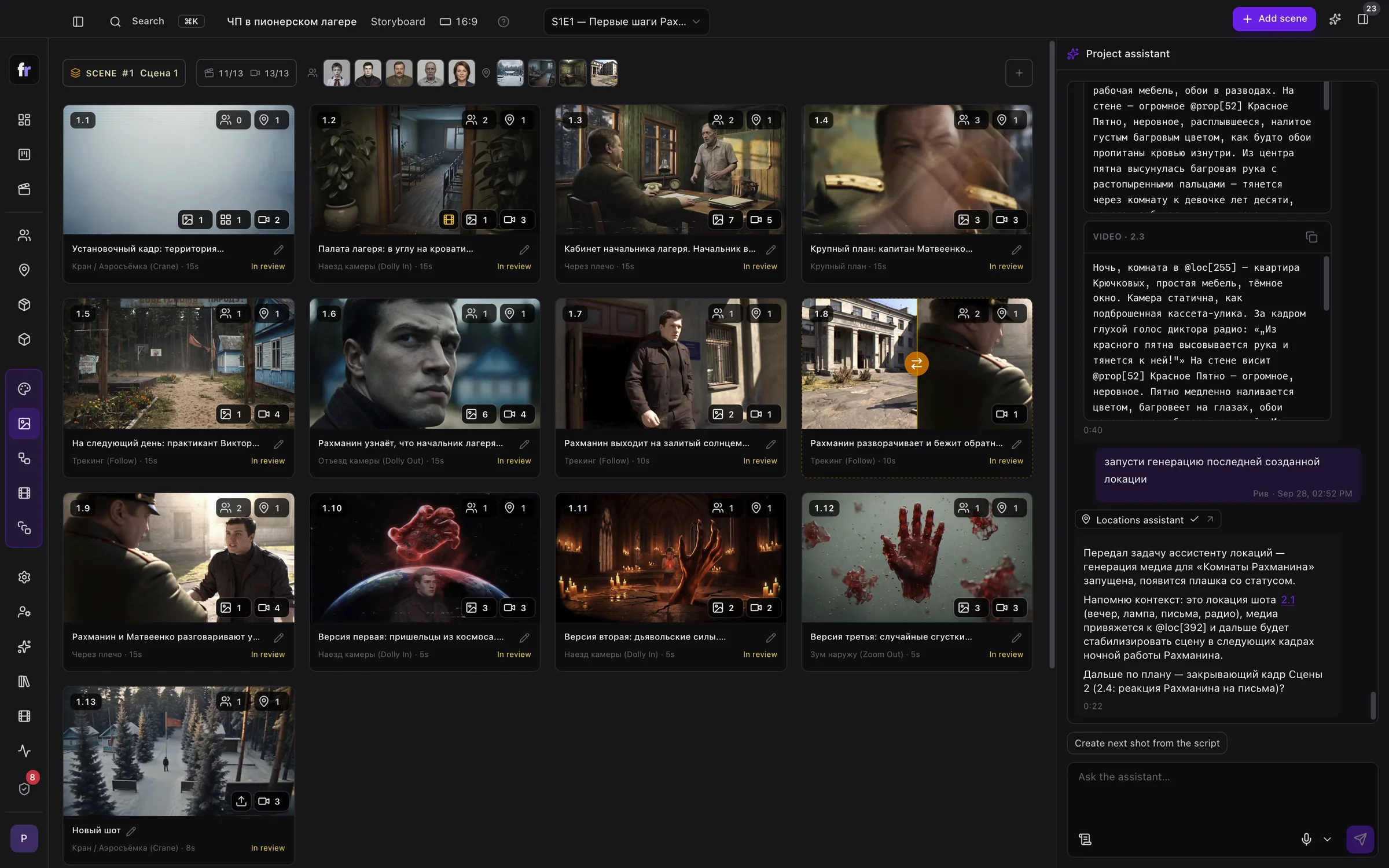
Task: Open the user avatar P button
Action: tap(24, 838)
